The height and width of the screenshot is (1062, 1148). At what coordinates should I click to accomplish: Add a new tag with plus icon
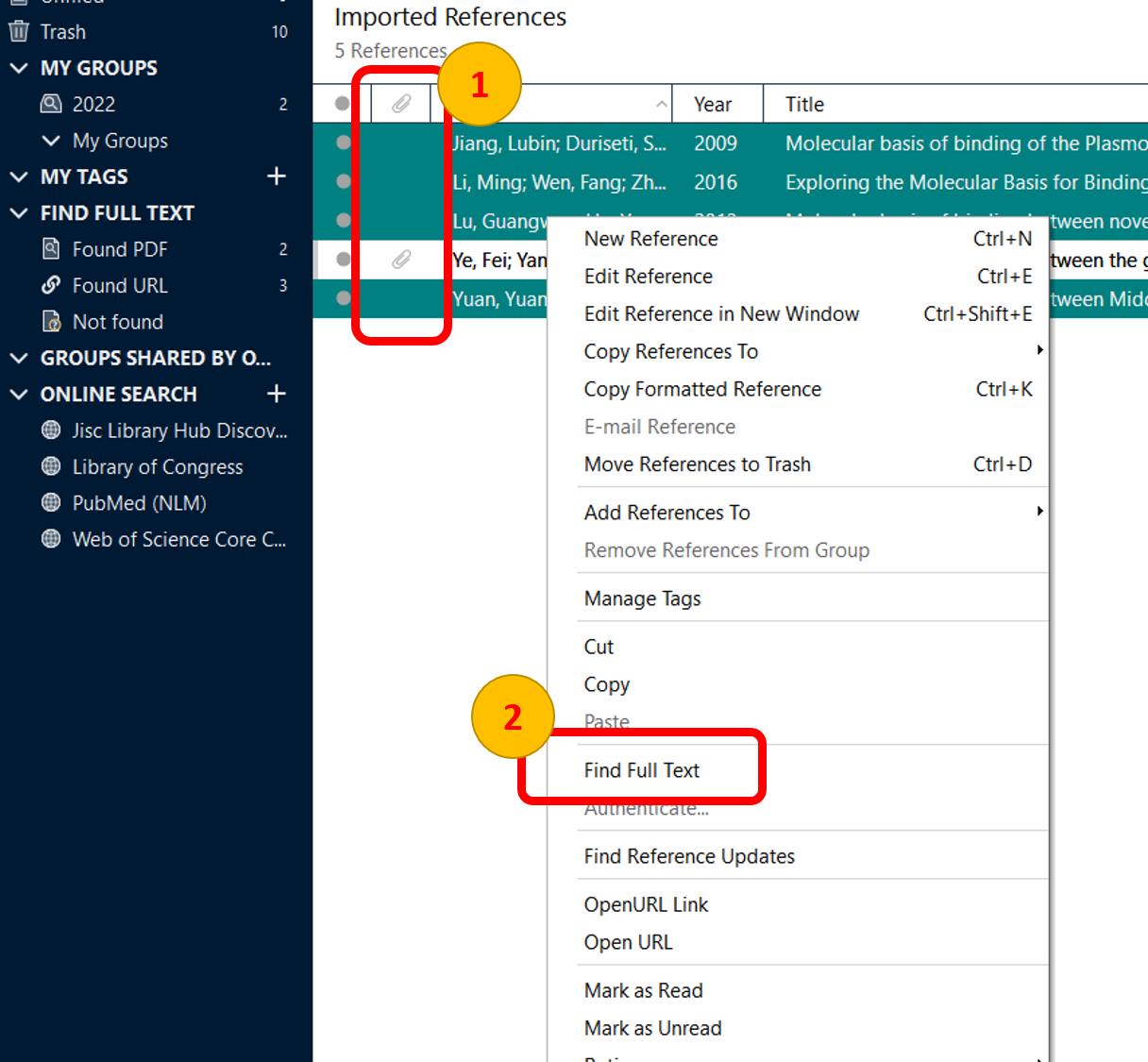coord(277,177)
